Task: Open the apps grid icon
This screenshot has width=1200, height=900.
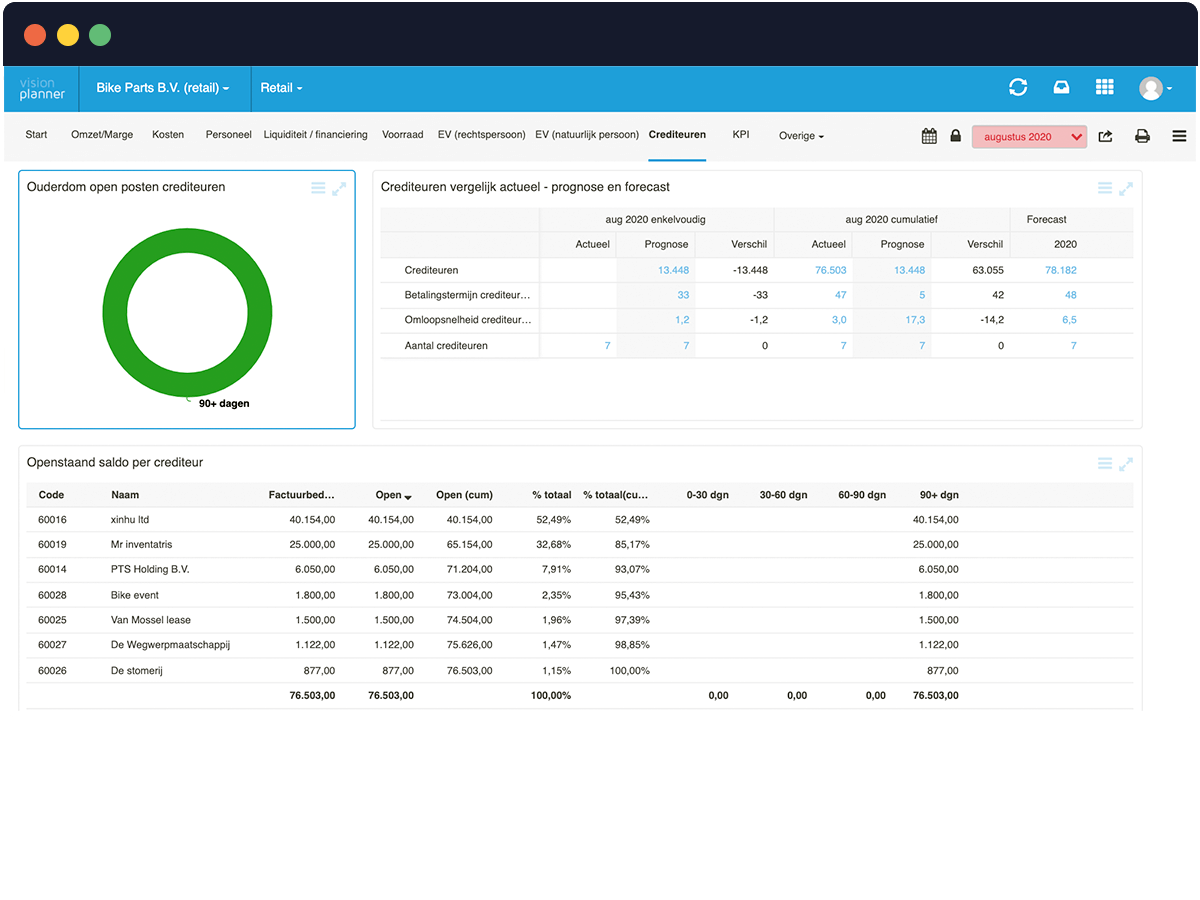Action: [1104, 88]
